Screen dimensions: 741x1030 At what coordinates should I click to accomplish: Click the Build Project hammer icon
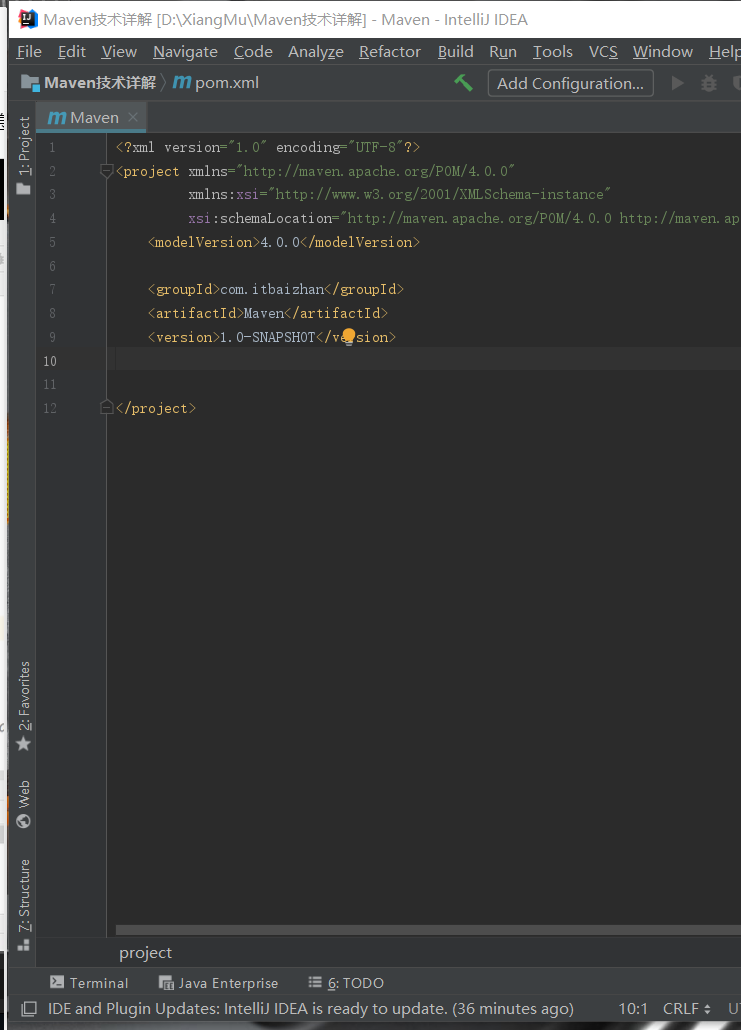[463, 83]
